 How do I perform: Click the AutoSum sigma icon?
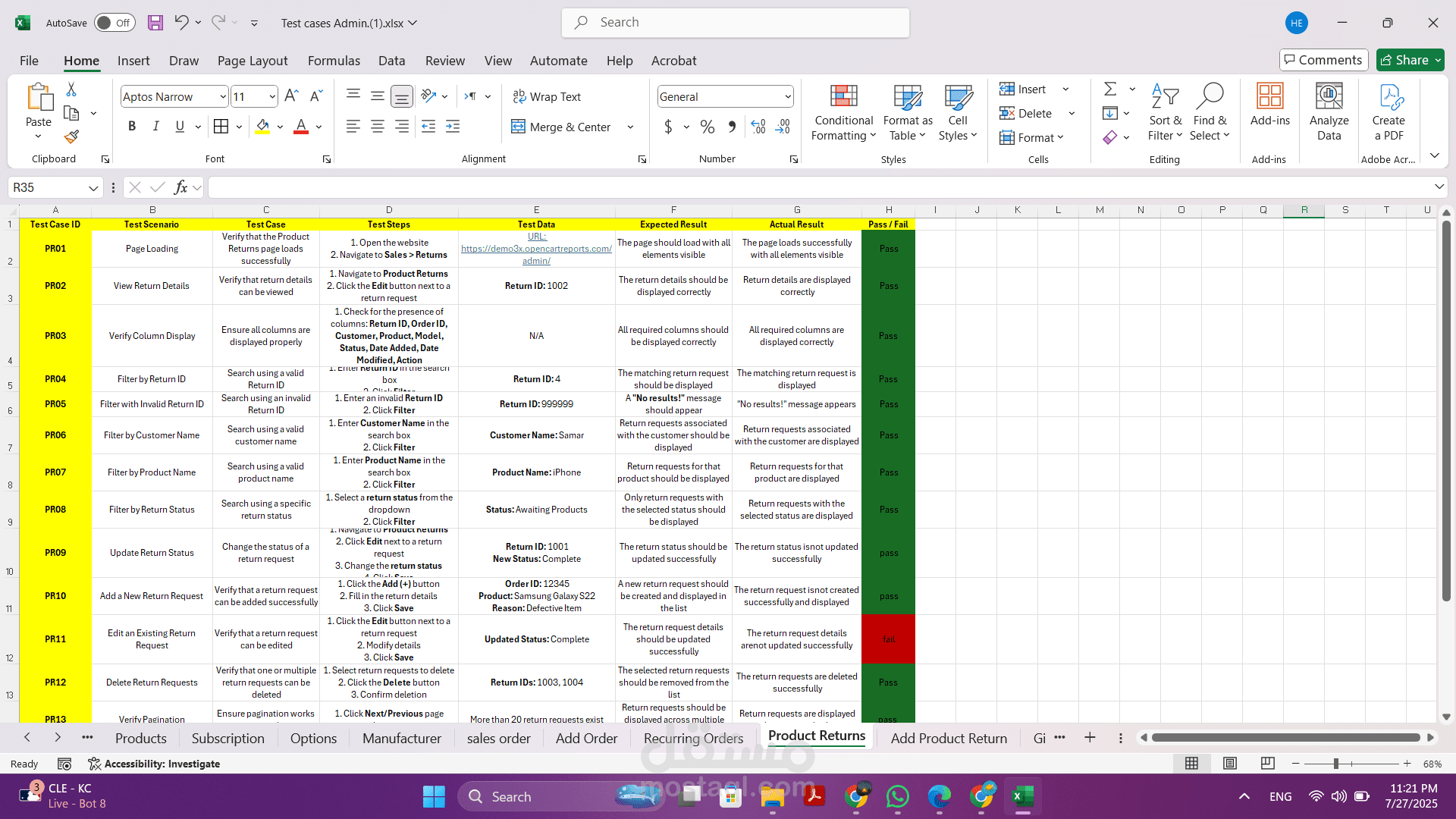[x=1110, y=89]
